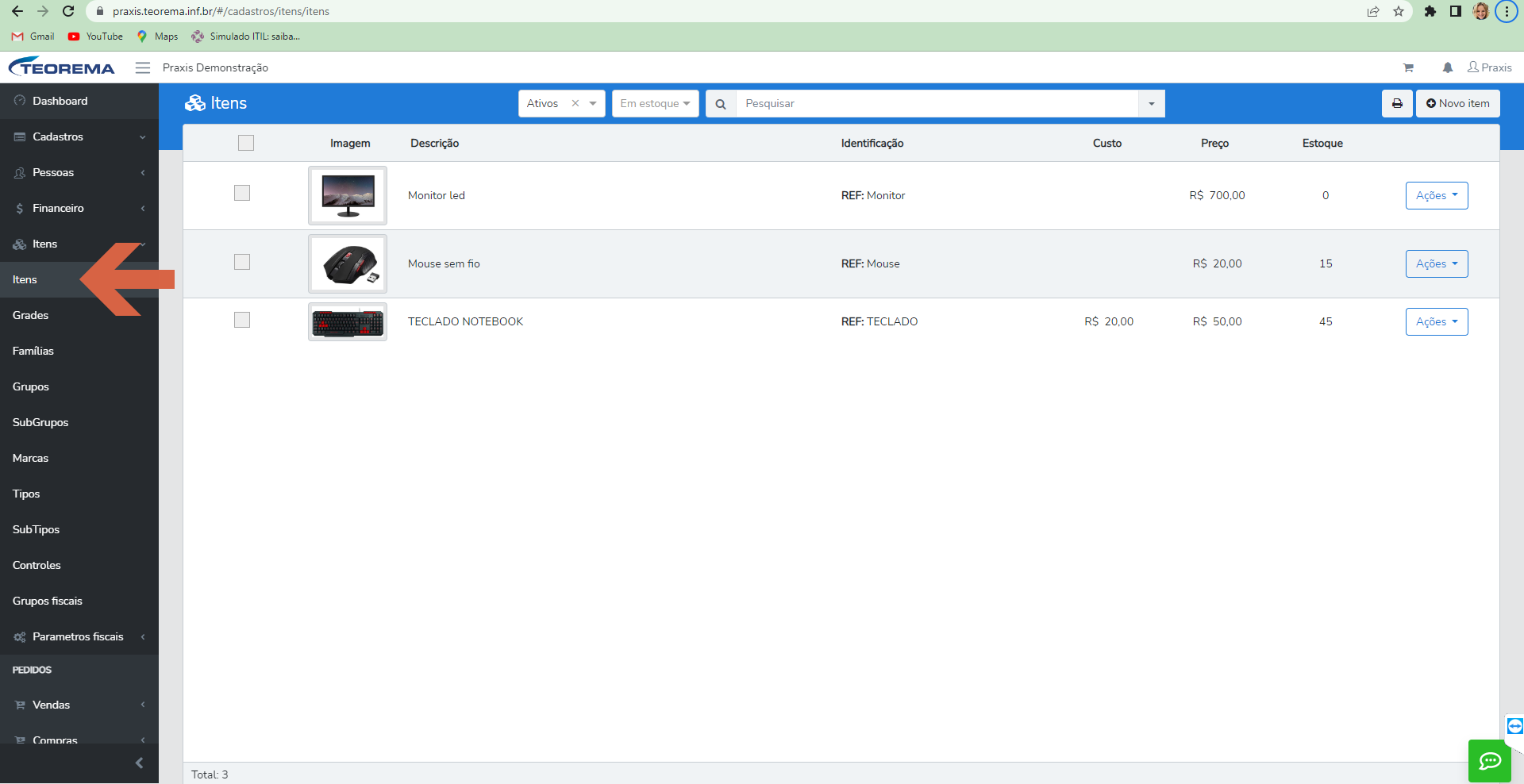Check the Monitor led row checkbox
Image resolution: width=1524 pixels, height=784 pixels.
(x=242, y=194)
